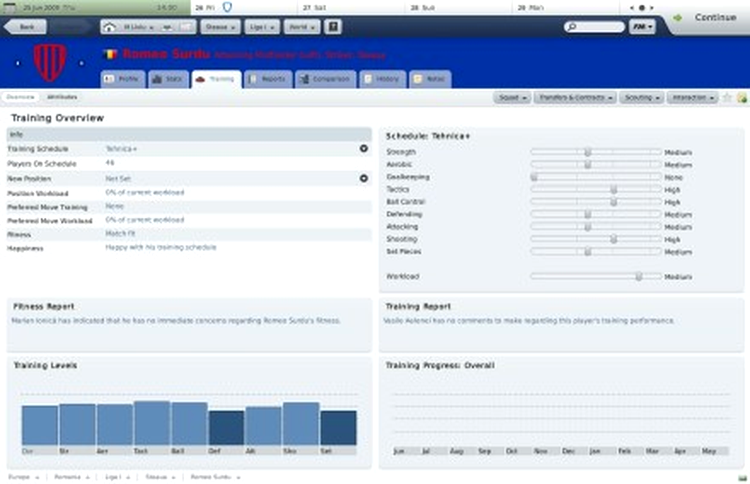Click the Steaua breadcrumb at the bottom
This screenshot has height=484, width=750.
tap(160, 477)
